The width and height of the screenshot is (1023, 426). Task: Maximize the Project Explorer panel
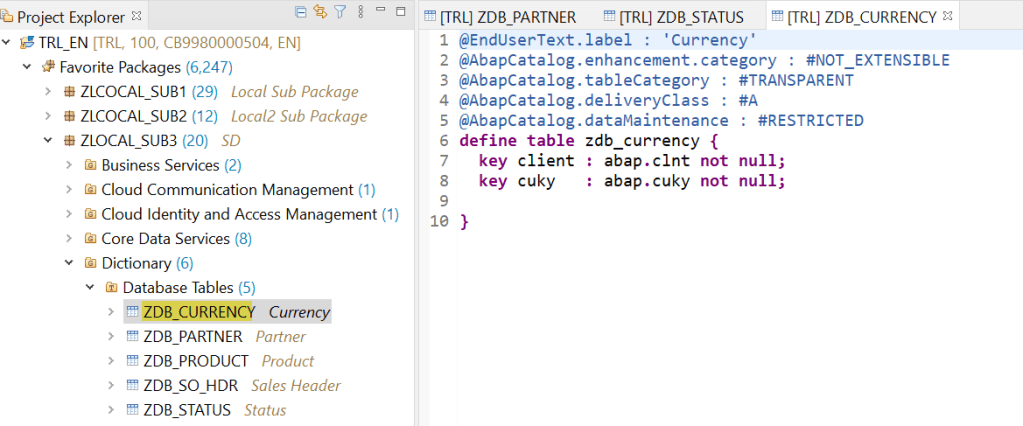[x=401, y=11]
